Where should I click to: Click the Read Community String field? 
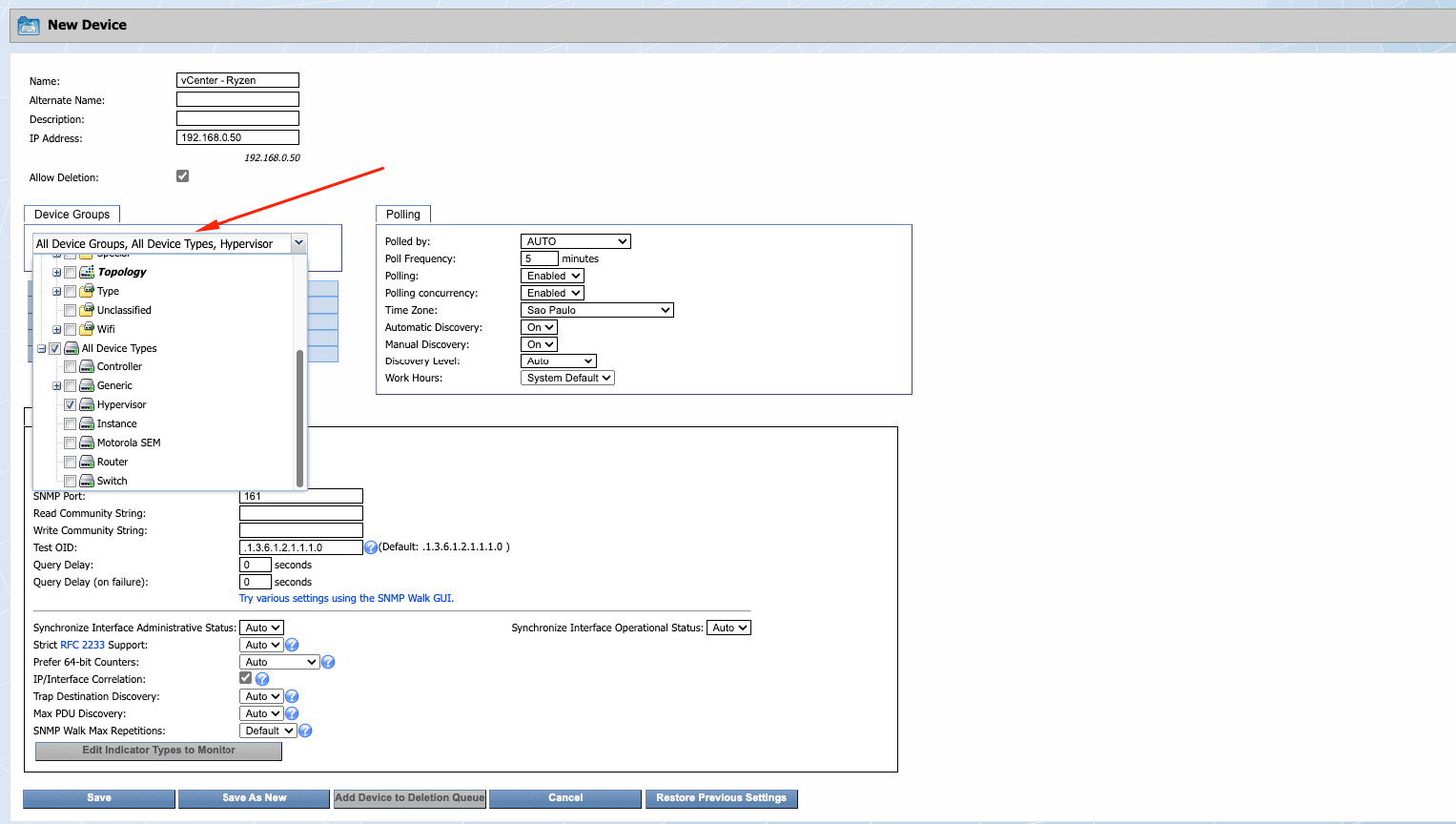pos(300,514)
